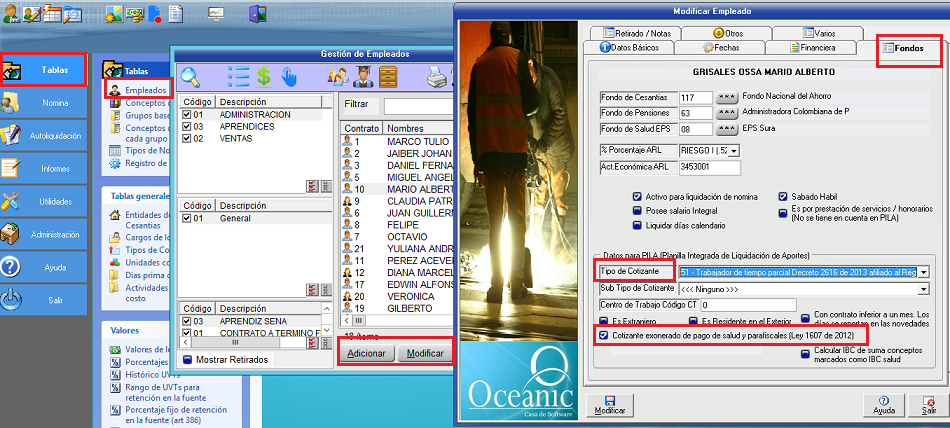Open the Utilidades sidebar section
This screenshot has width=950, height=428.
click(43, 201)
